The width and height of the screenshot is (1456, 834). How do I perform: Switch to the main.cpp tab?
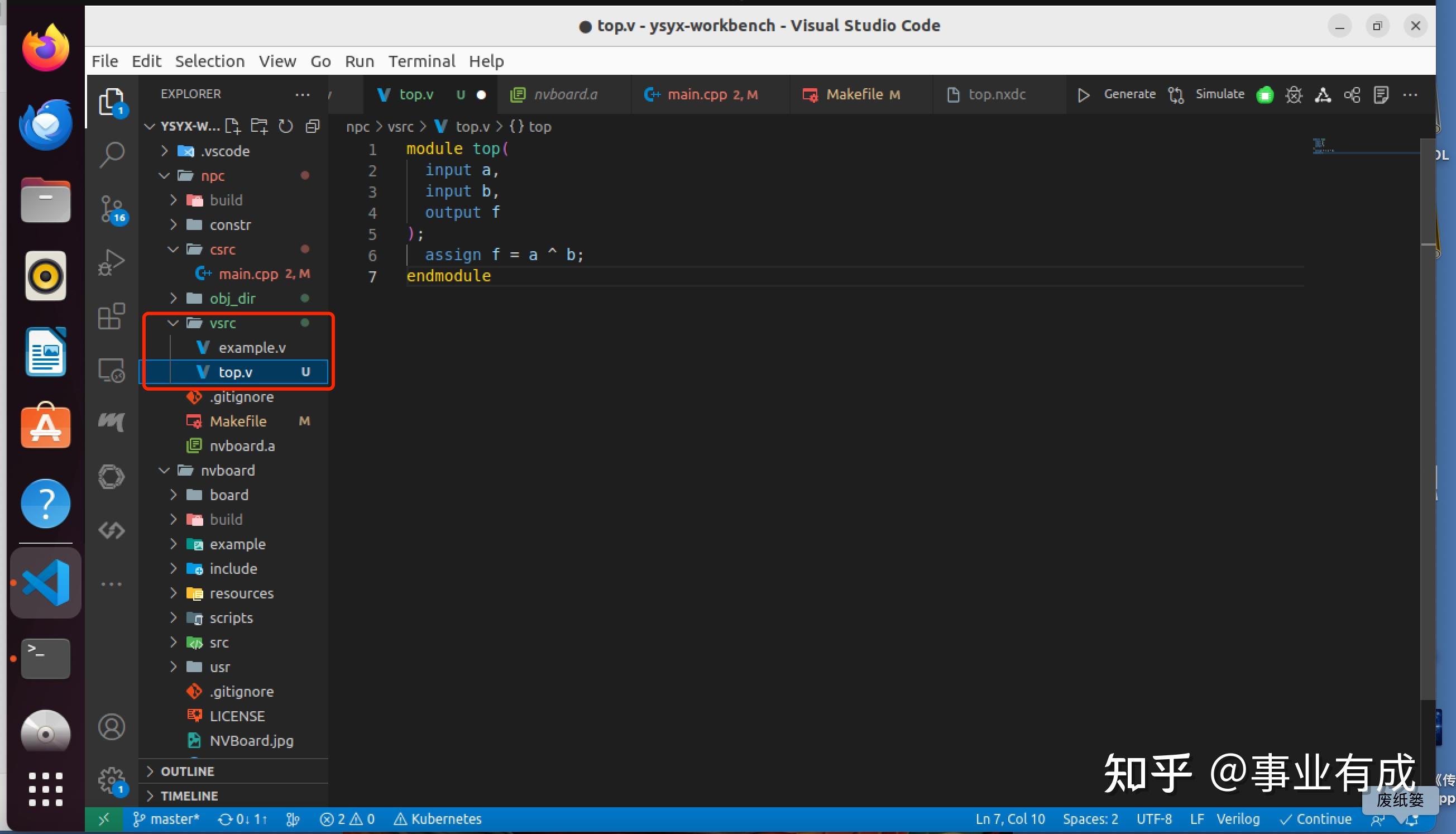click(x=697, y=94)
